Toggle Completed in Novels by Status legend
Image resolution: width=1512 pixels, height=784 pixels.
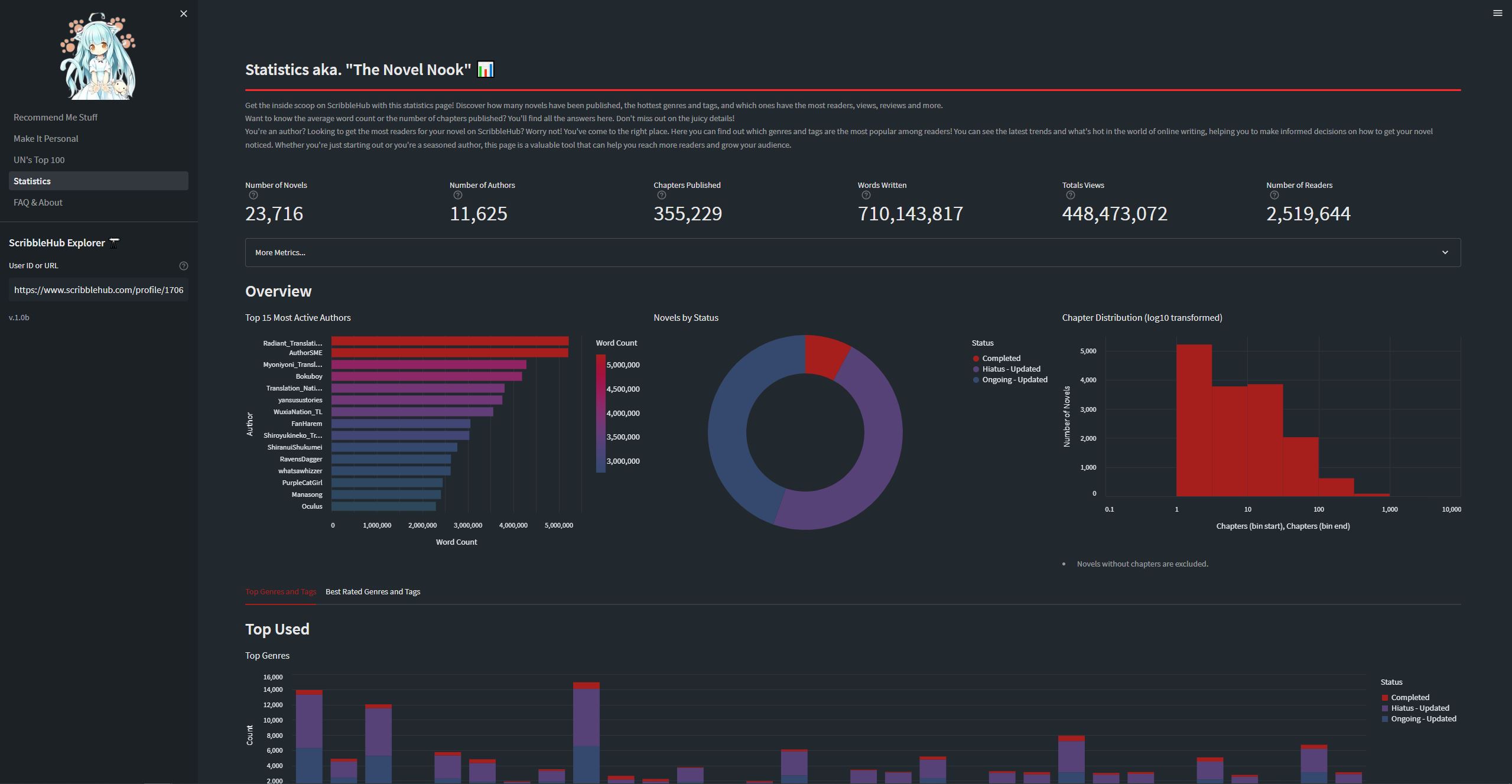point(1000,358)
